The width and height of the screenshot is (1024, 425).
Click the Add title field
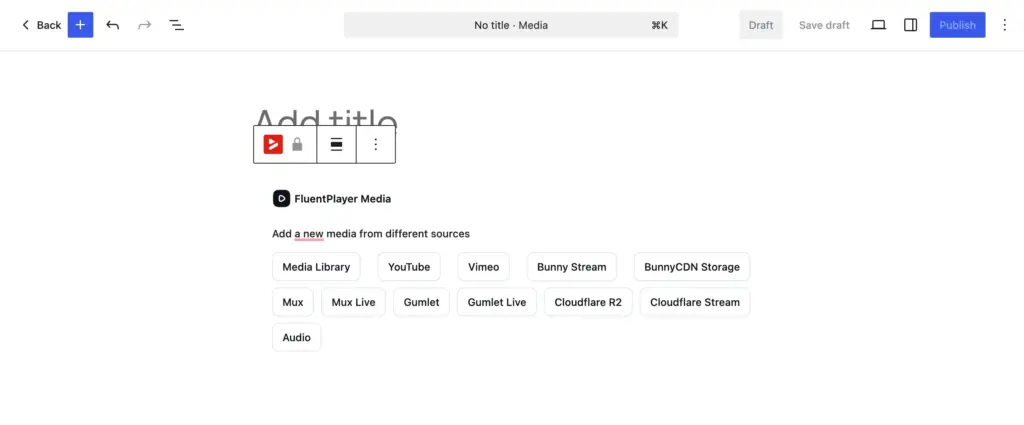325,117
